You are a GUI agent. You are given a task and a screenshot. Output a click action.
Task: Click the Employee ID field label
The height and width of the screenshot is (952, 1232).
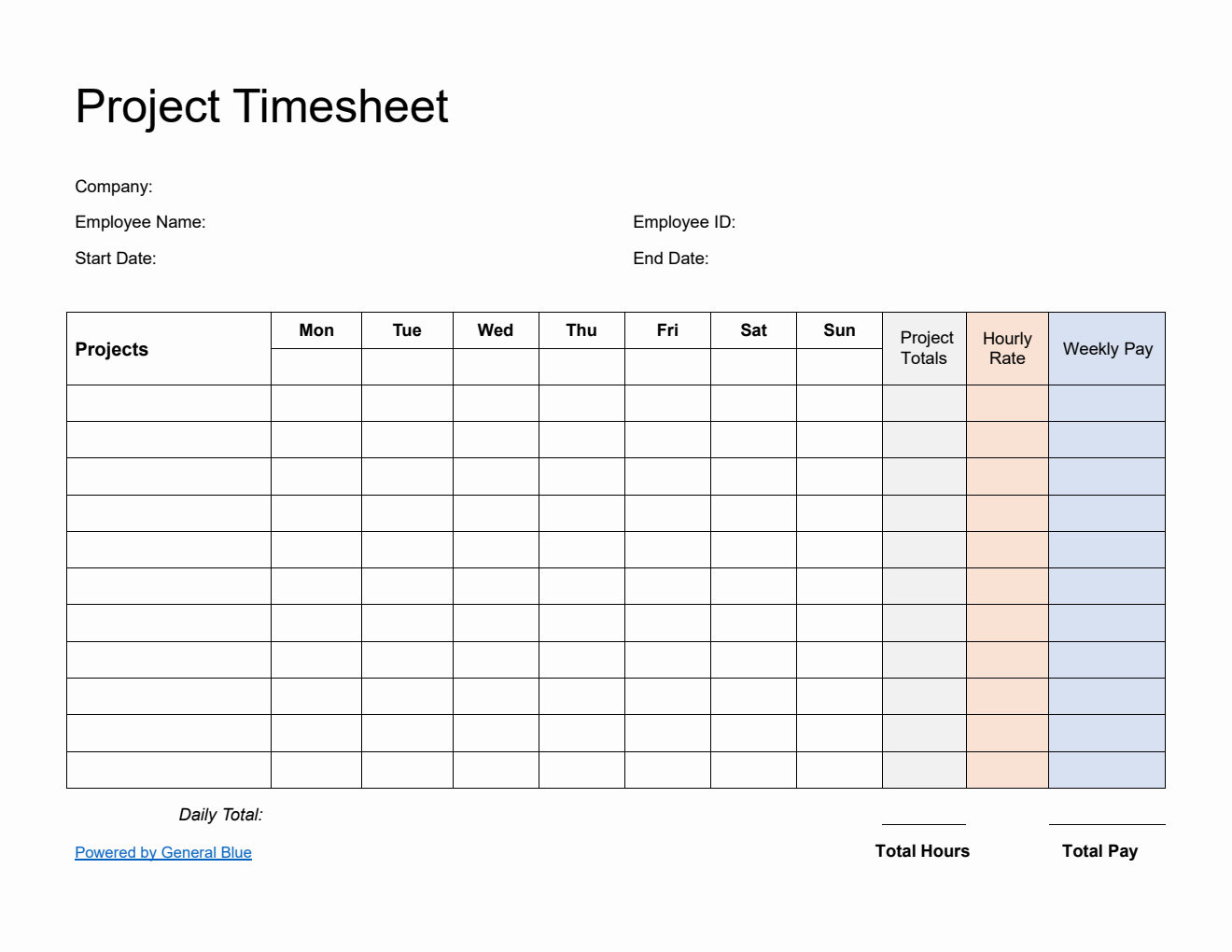click(x=683, y=222)
